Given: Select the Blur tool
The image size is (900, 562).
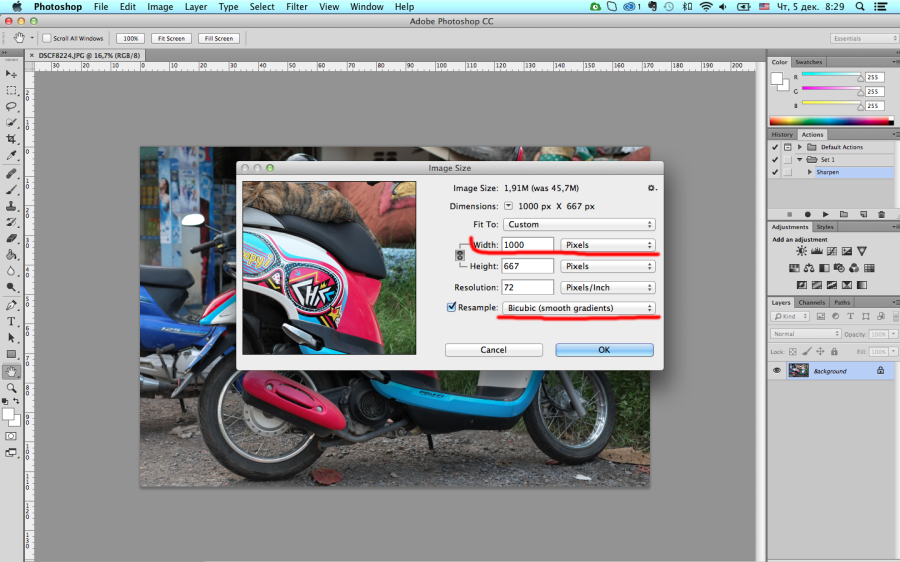Looking at the screenshot, I should 11,270.
